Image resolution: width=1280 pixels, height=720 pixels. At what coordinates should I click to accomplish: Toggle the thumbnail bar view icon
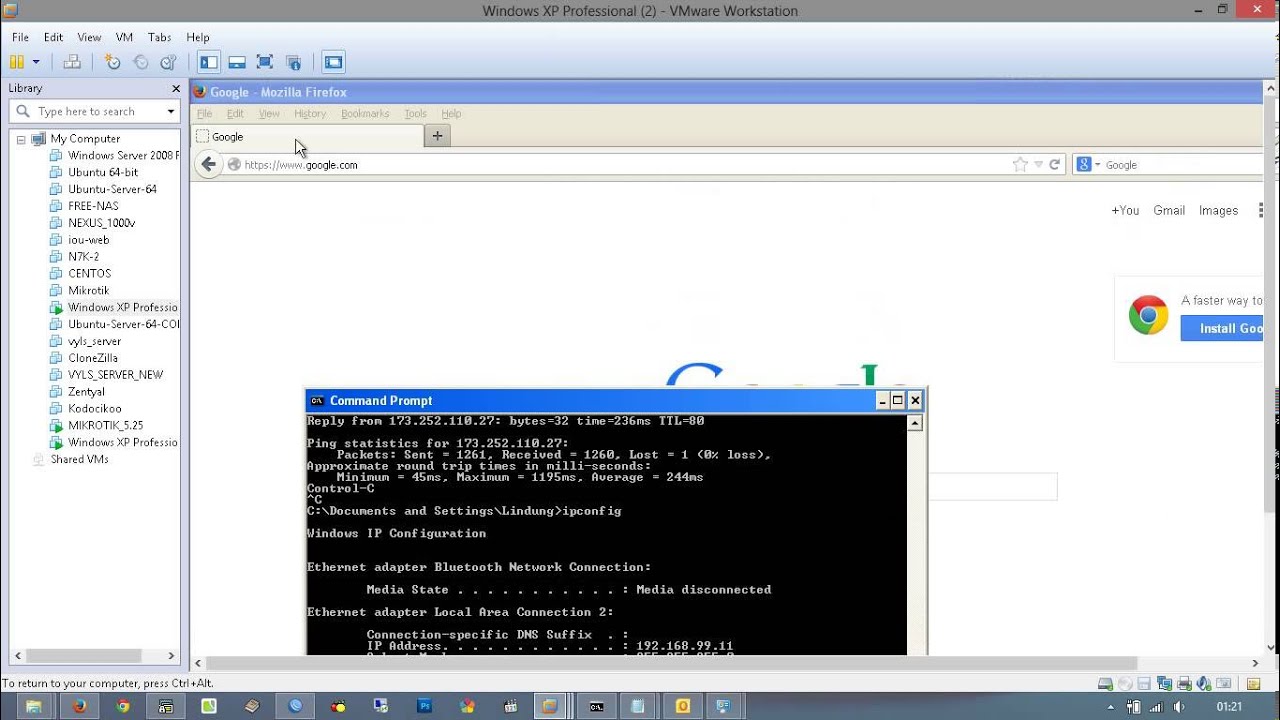[237, 62]
